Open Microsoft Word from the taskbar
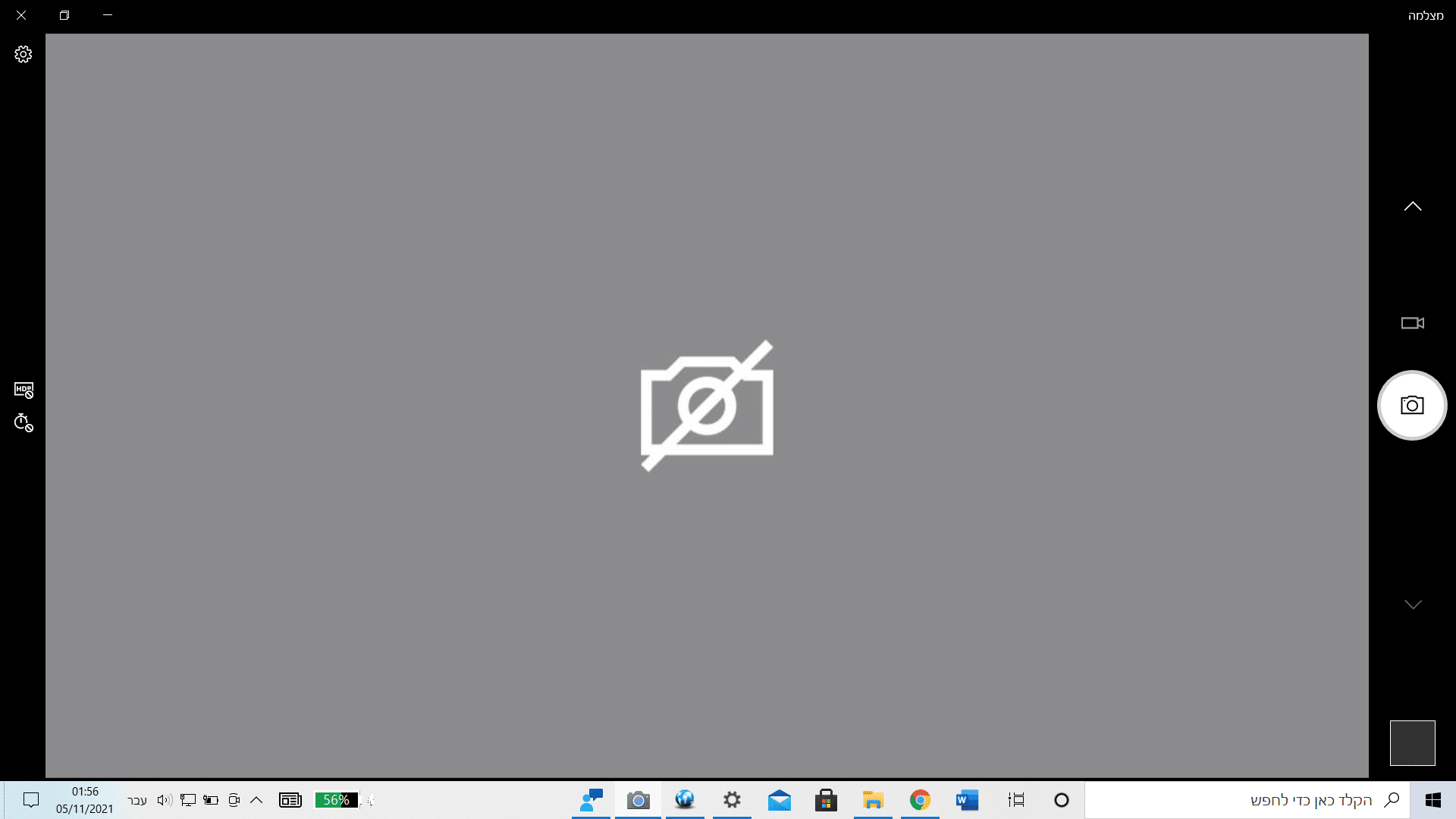 [967, 800]
